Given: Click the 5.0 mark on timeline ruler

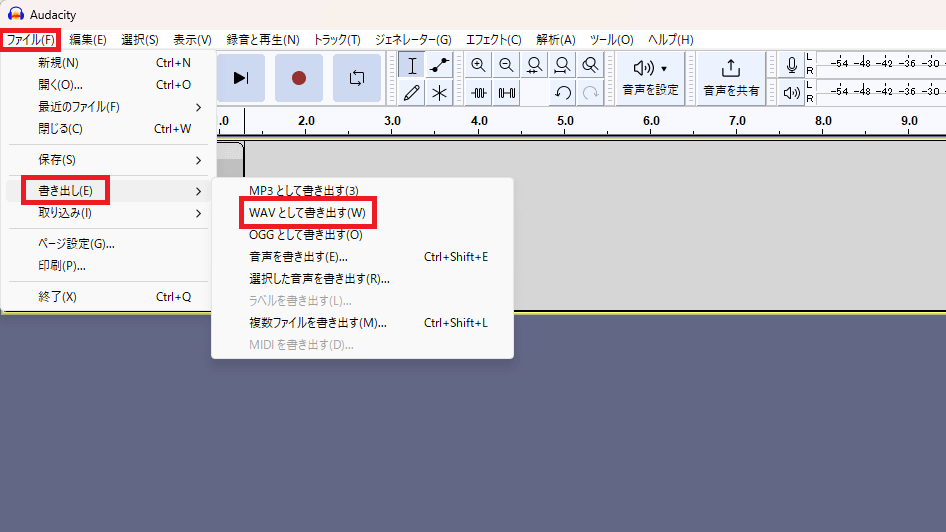Looking at the screenshot, I should [x=565, y=121].
